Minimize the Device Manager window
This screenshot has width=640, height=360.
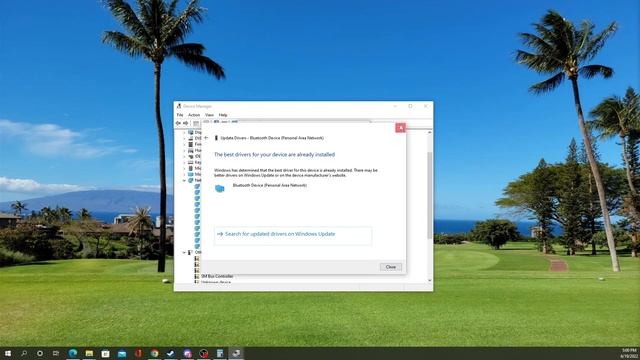point(395,106)
